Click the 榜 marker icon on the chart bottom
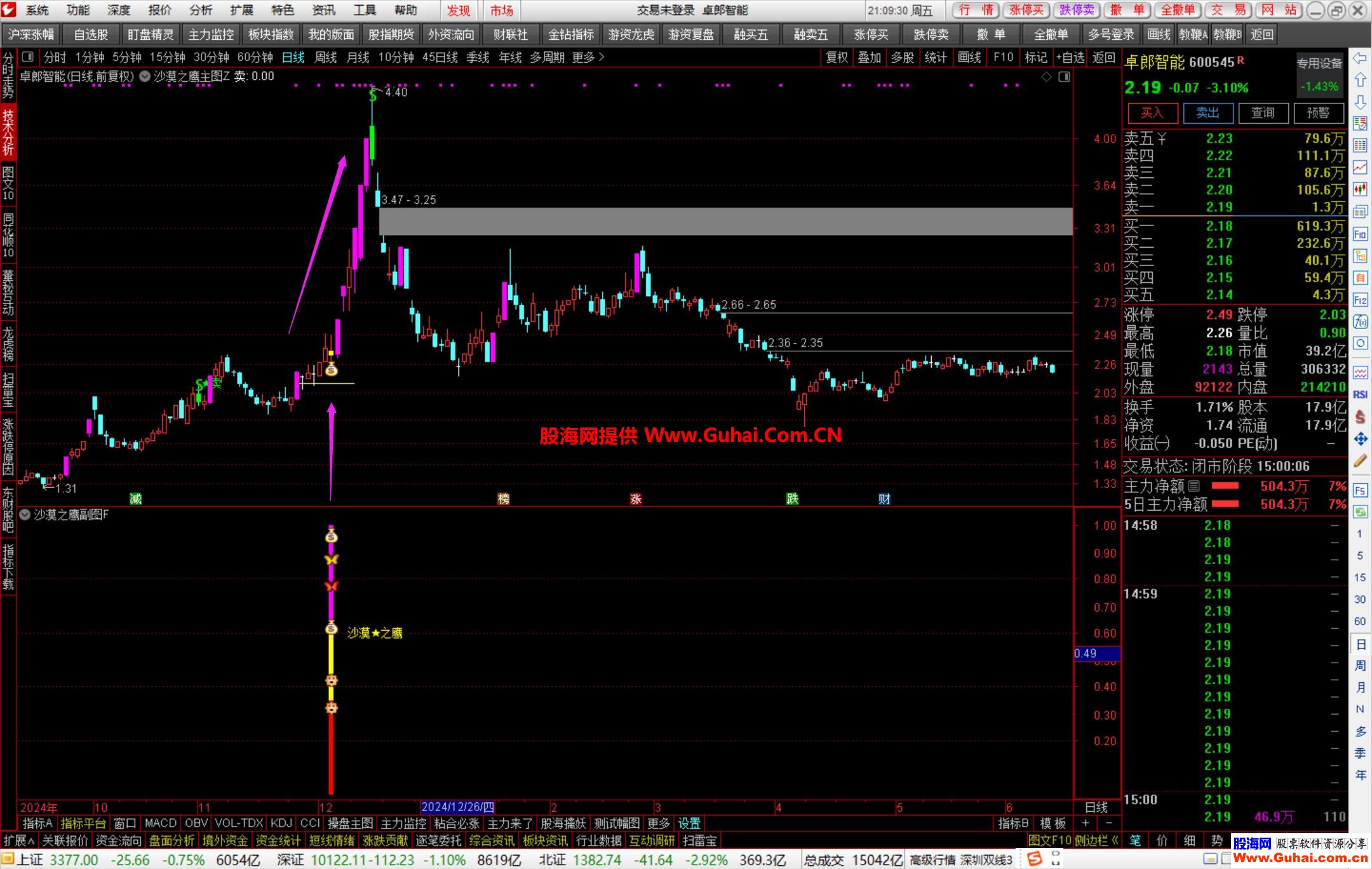Viewport: 1372px width, 869px height. point(503,499)
